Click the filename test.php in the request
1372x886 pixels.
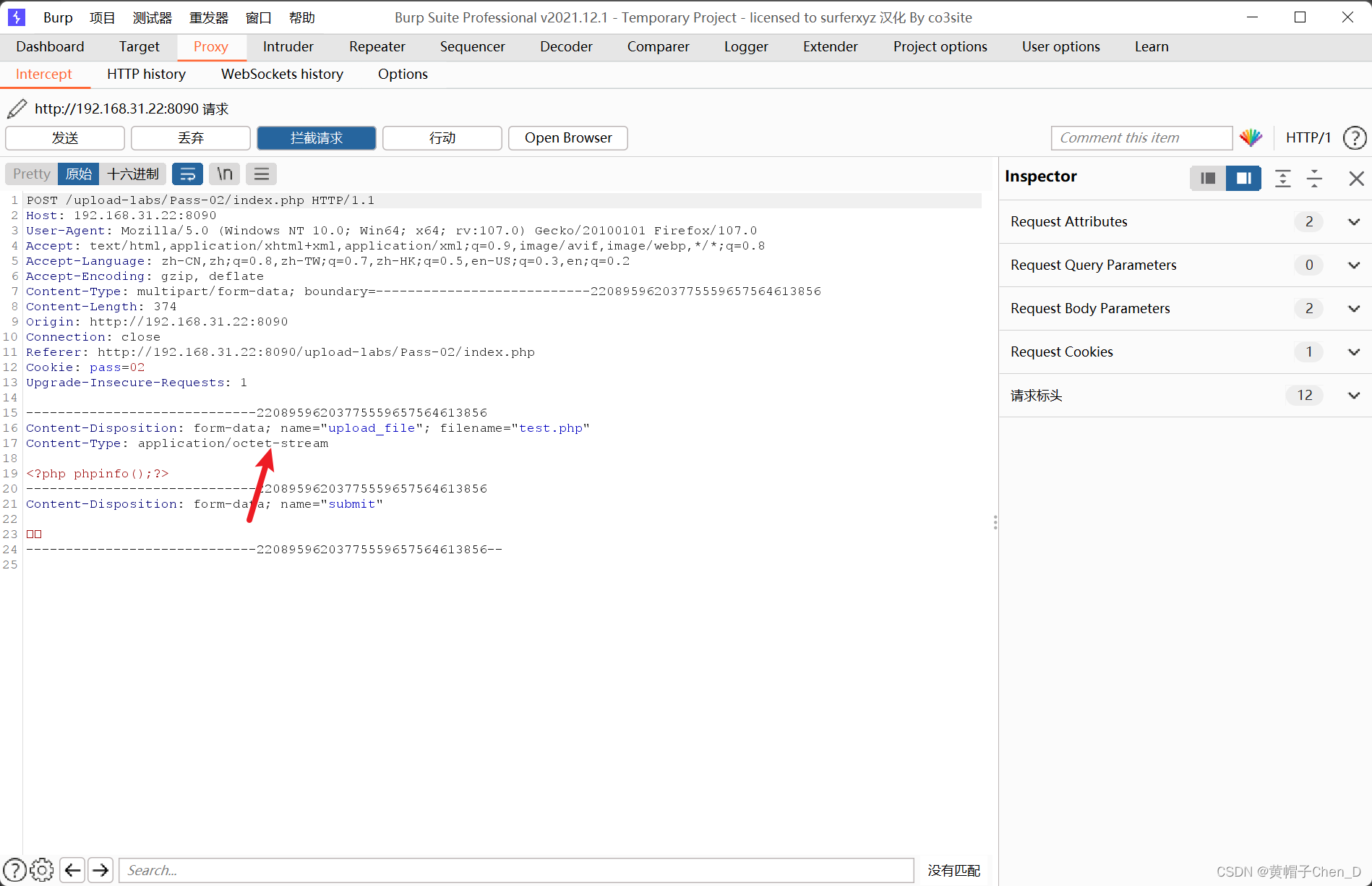tap(551, 427)
